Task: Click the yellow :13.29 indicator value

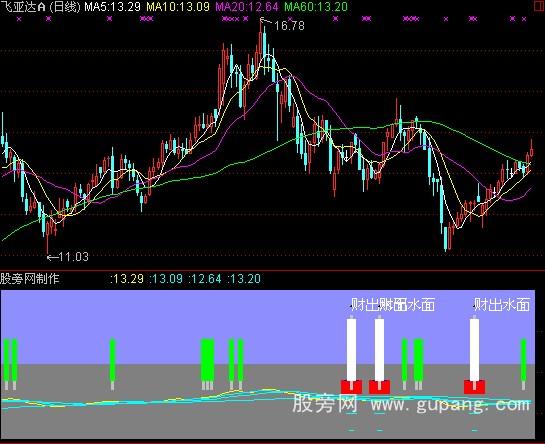Action: 127,279
